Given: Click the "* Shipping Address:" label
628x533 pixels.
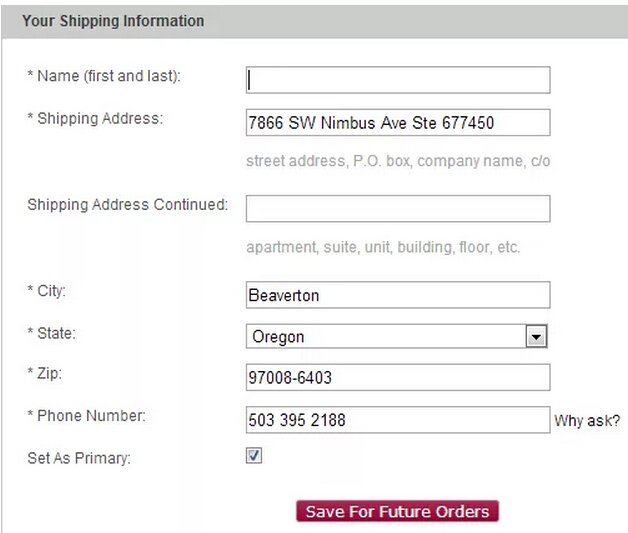Looking at the screenshot, I should click(95, 118).
